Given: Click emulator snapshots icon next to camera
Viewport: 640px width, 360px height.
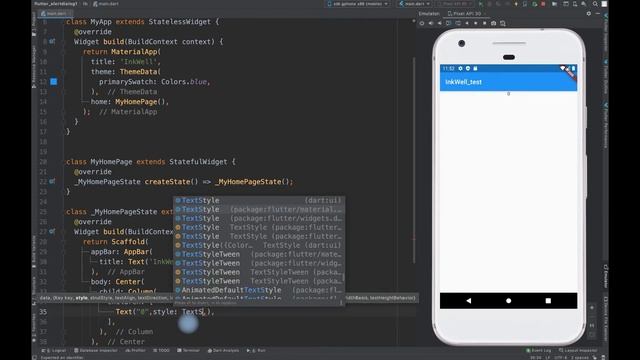Looking at the screenshot, I should click(503, 23).
